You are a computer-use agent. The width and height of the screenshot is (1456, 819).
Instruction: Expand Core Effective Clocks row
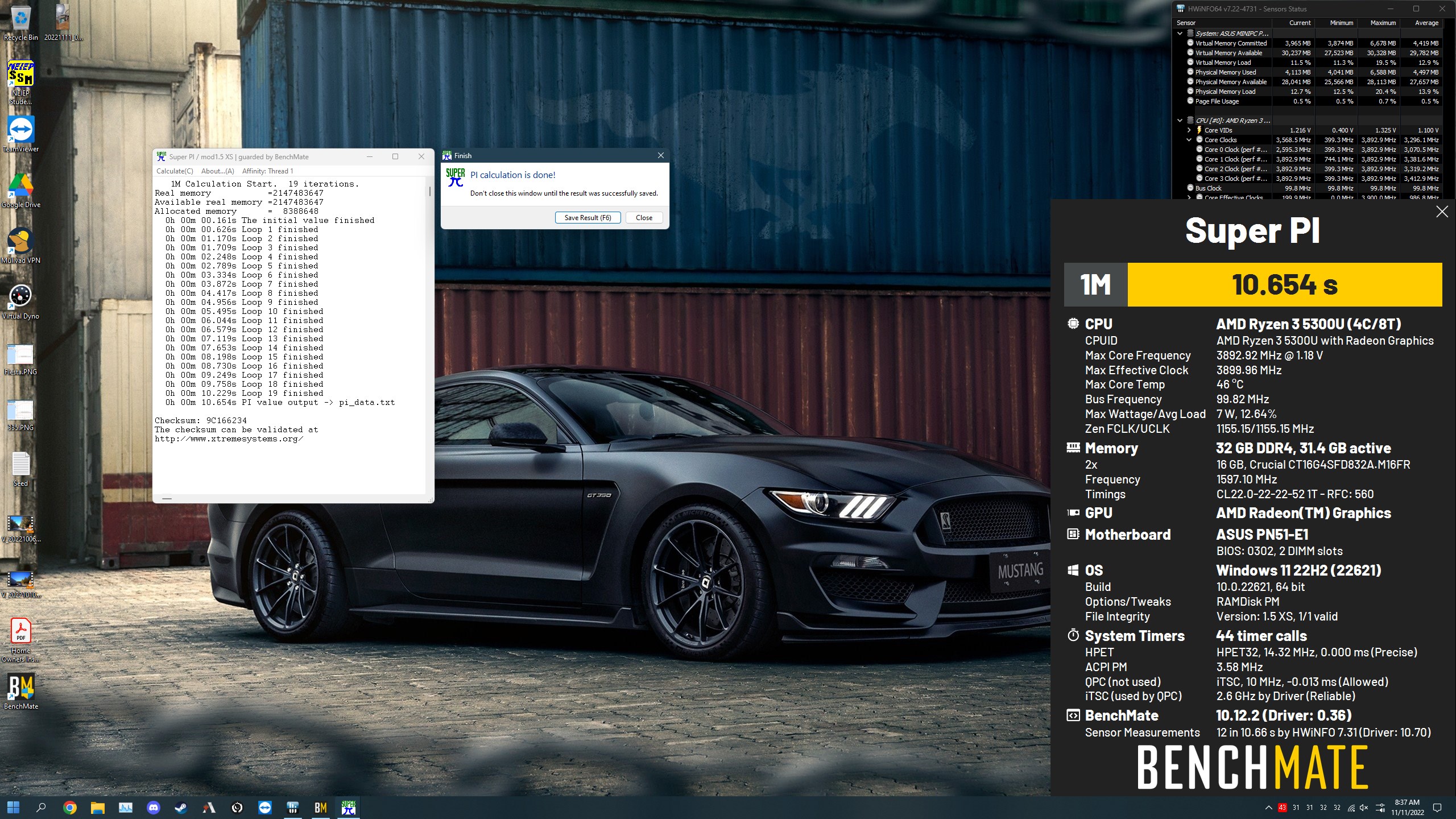[1189, 197]
